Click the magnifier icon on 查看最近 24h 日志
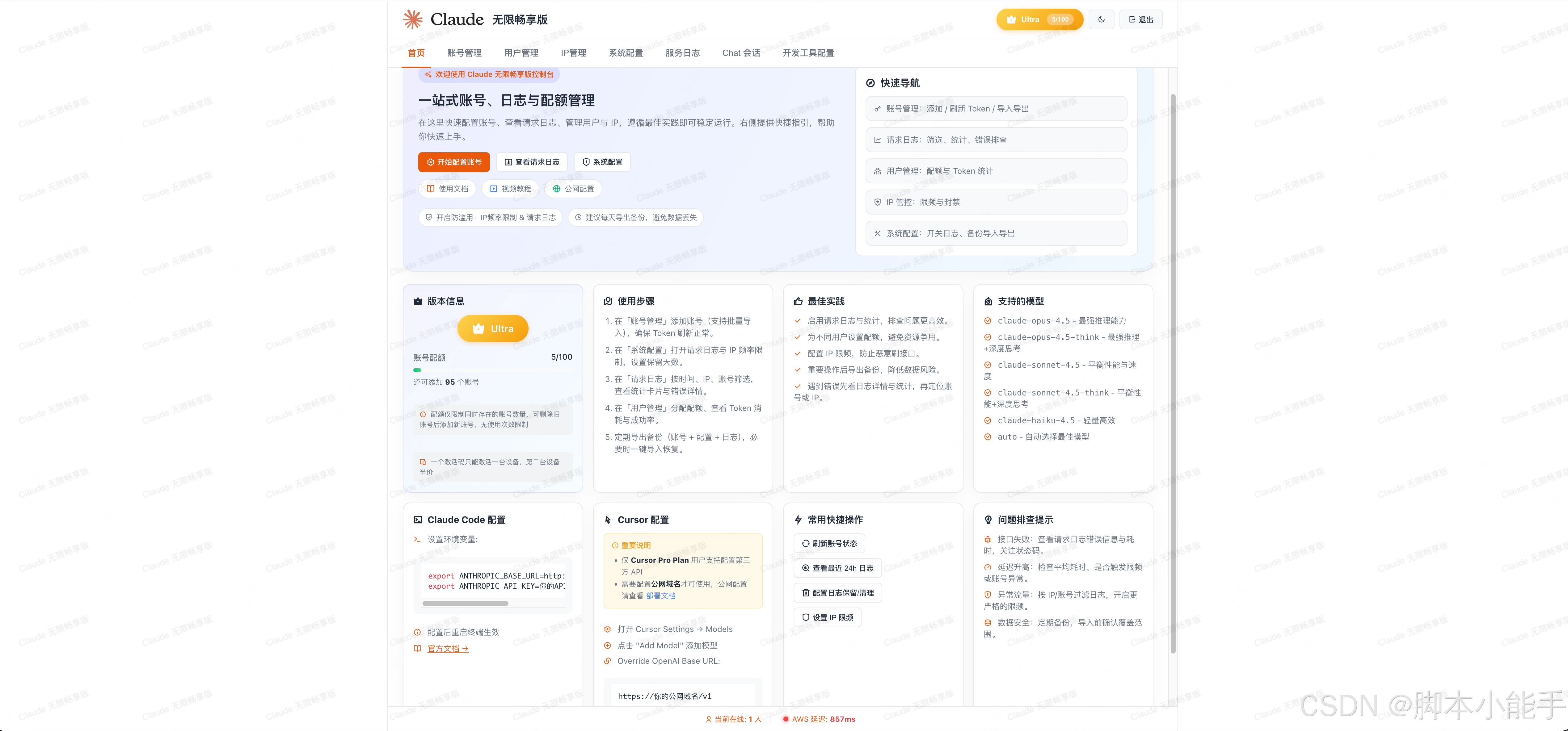 pyautogui.click(x=805, y=568)
